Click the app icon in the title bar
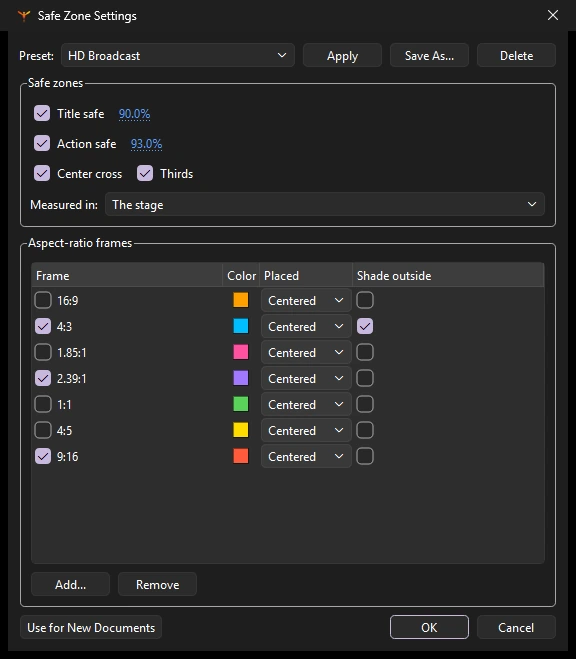The width and height of the screenshot is (576, 659). tap(24, 16)
